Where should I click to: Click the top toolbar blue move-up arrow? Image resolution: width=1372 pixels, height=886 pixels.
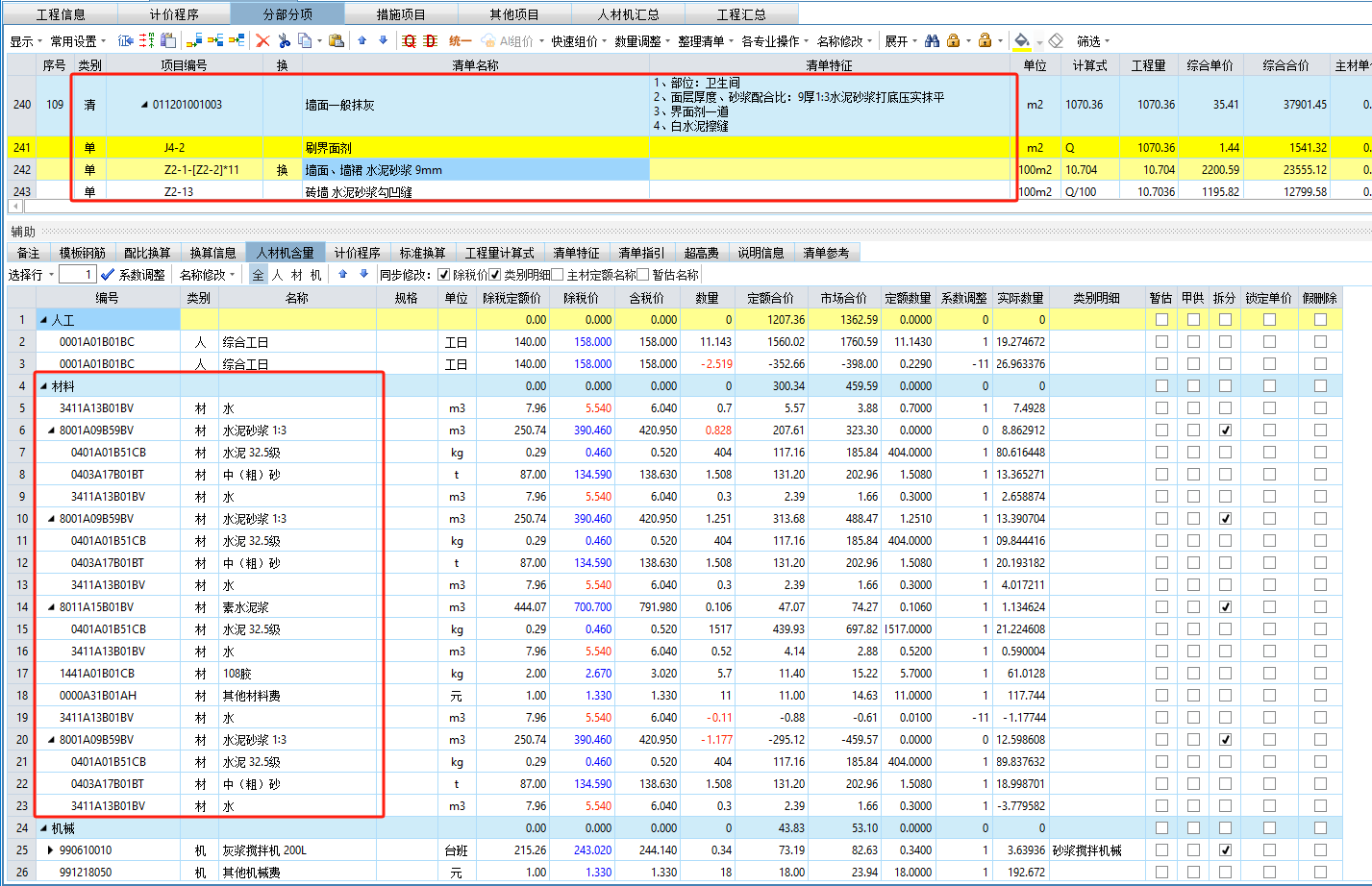(x=362, y=40)
